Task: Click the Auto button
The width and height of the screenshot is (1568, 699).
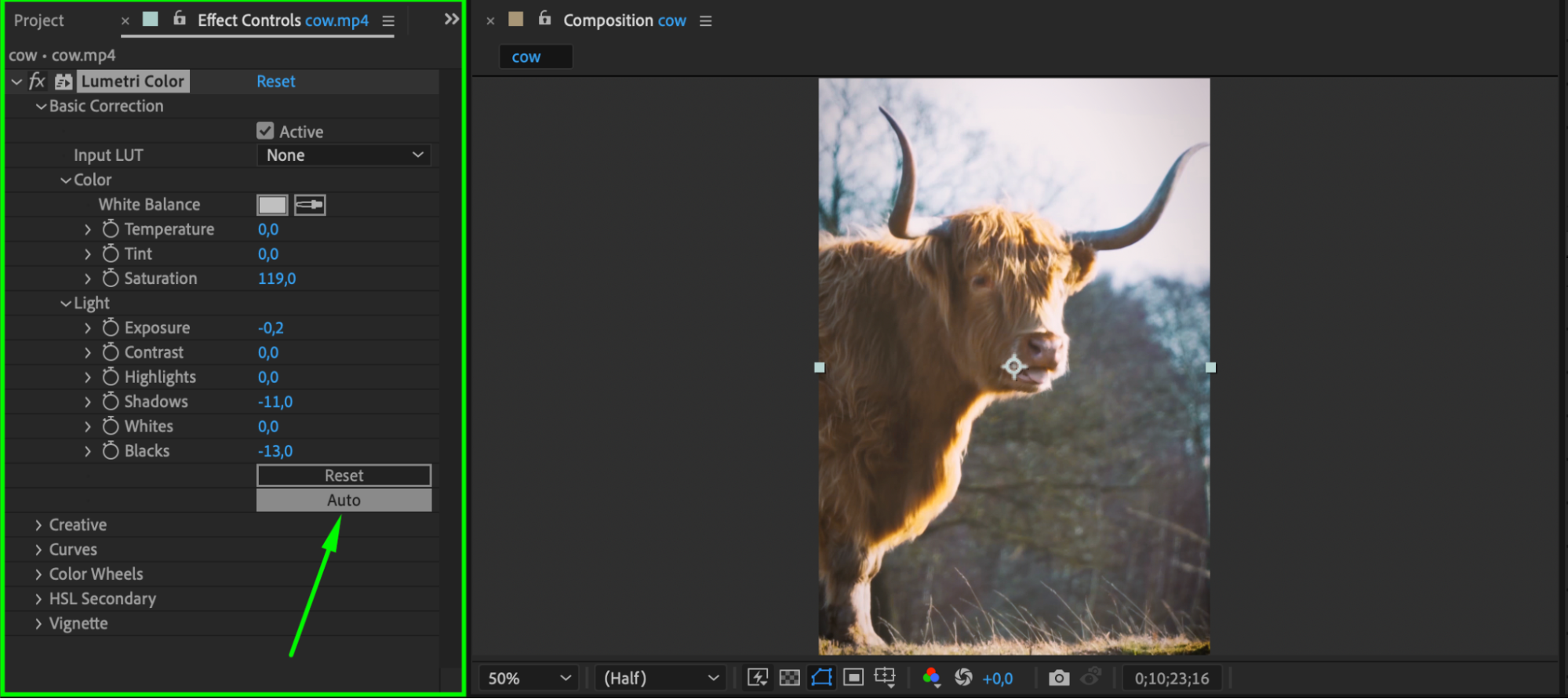Action: click(344, 500)
